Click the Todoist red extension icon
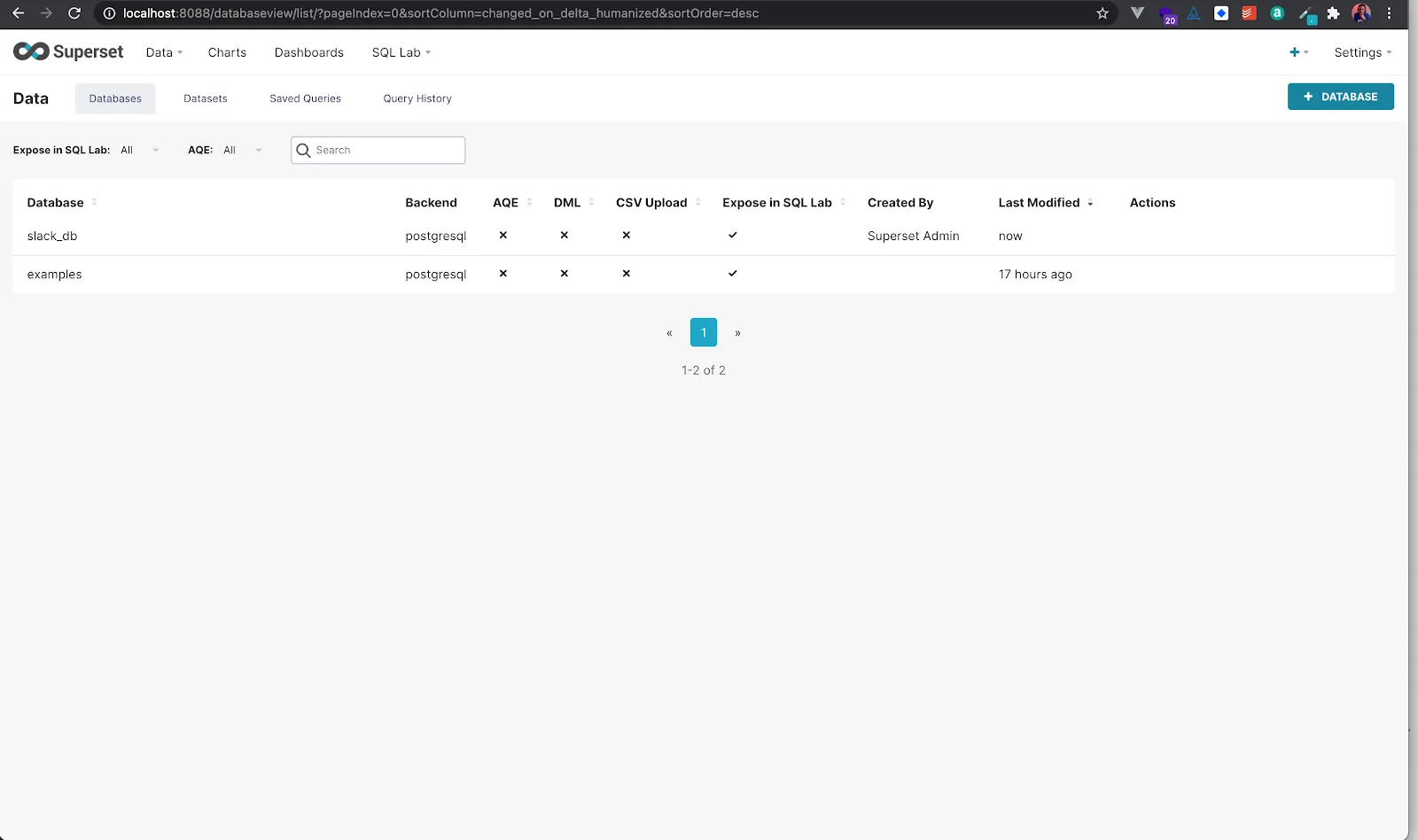Viewport: 1418px width, 840px height. click(x=1249, y=13)
